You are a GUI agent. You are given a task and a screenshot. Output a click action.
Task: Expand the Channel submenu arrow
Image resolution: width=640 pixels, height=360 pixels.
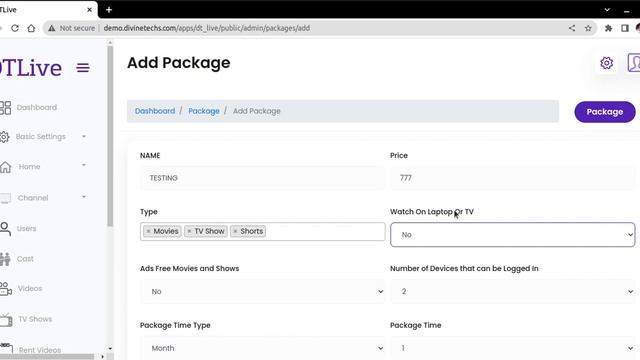(x=84, y=197)
